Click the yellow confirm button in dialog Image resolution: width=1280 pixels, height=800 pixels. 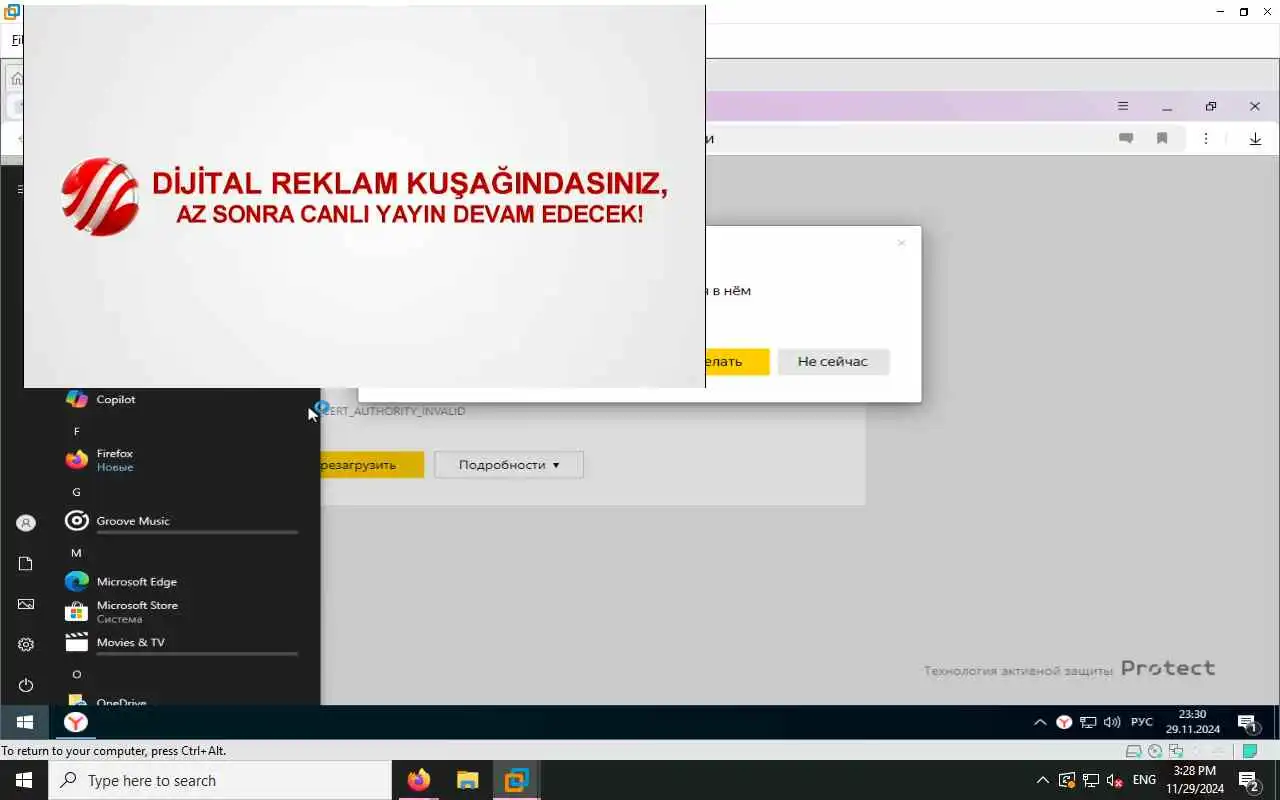(737, 361)
